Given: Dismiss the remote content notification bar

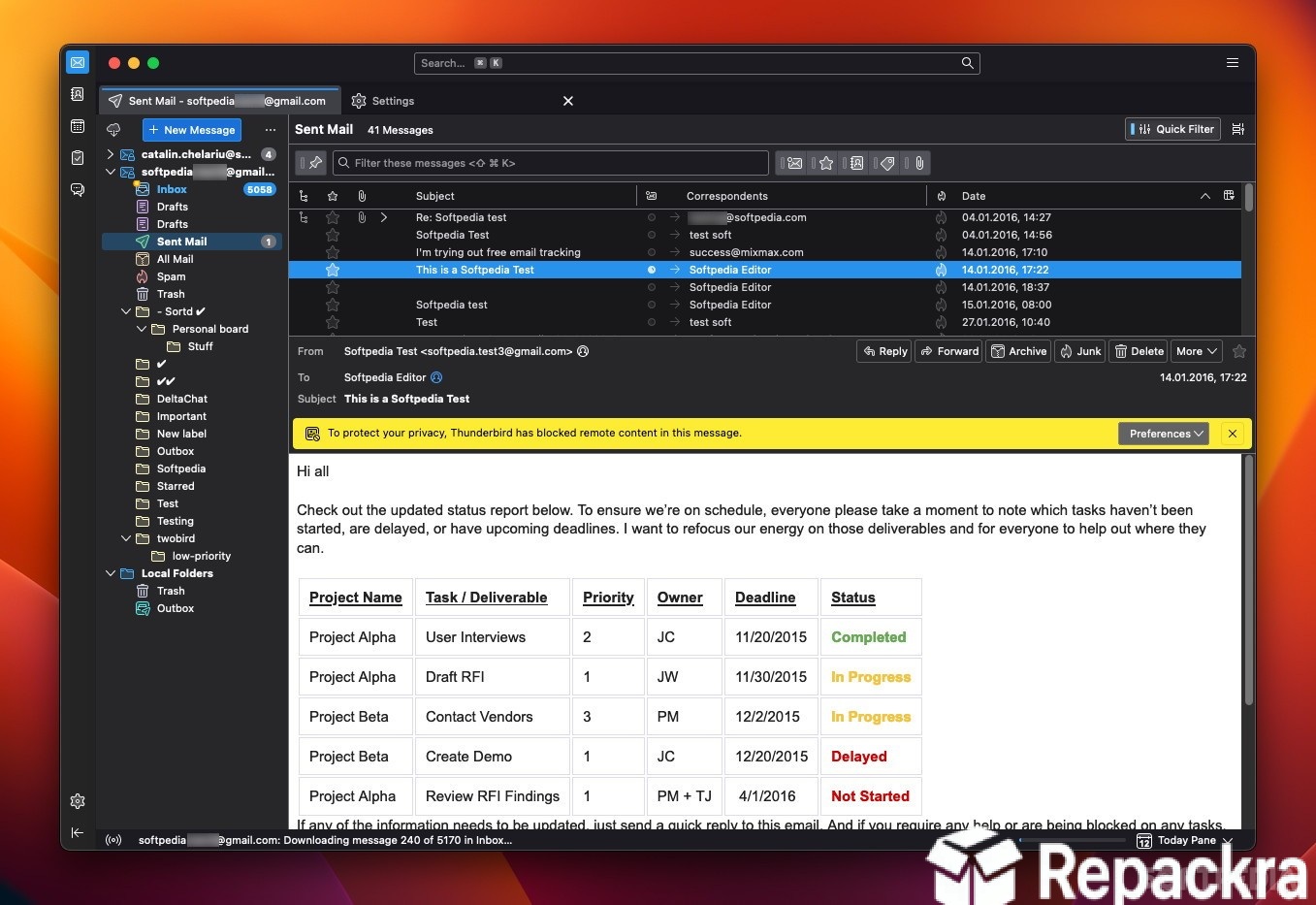Looking at the screenshot, I should tap(1233, 434).
